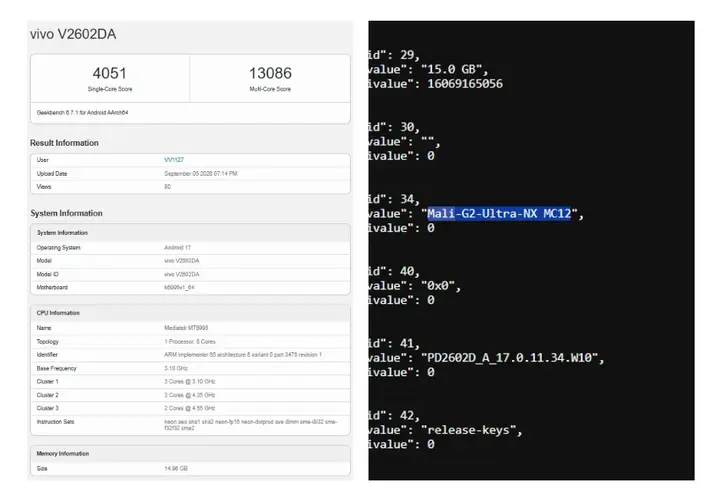Click the Views row label

coord(44,187)
